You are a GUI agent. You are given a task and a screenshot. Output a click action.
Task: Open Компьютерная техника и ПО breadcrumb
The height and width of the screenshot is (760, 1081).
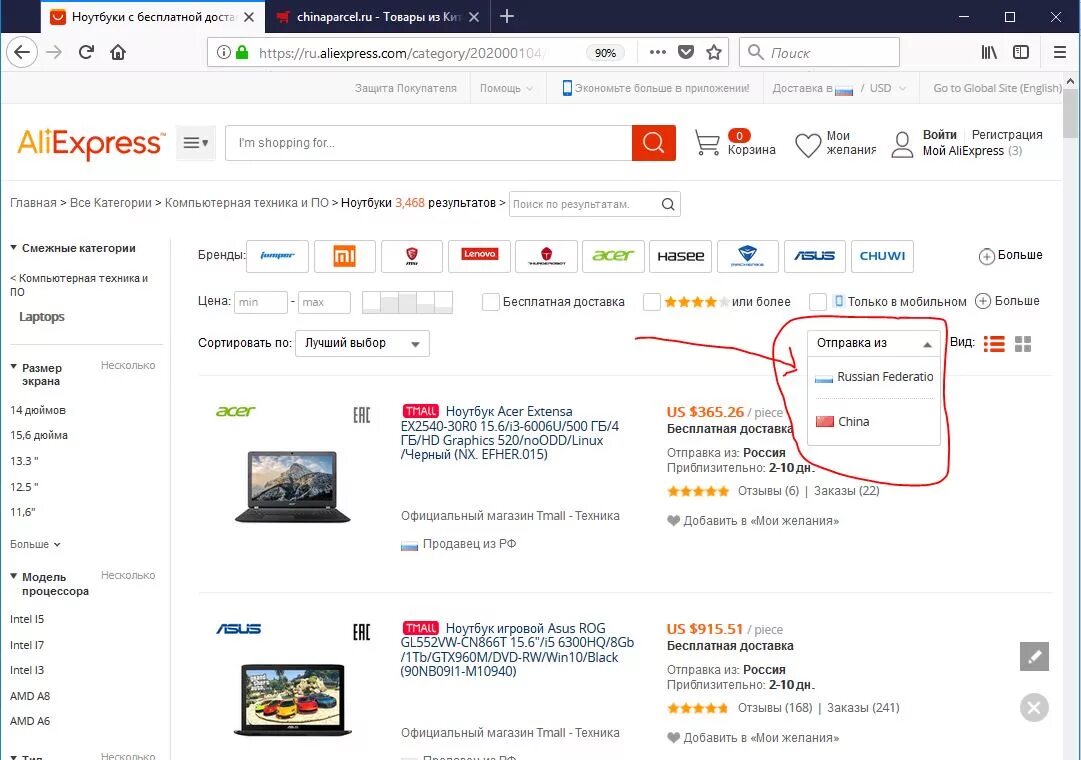pyautogui.click(x=247, y=203)
